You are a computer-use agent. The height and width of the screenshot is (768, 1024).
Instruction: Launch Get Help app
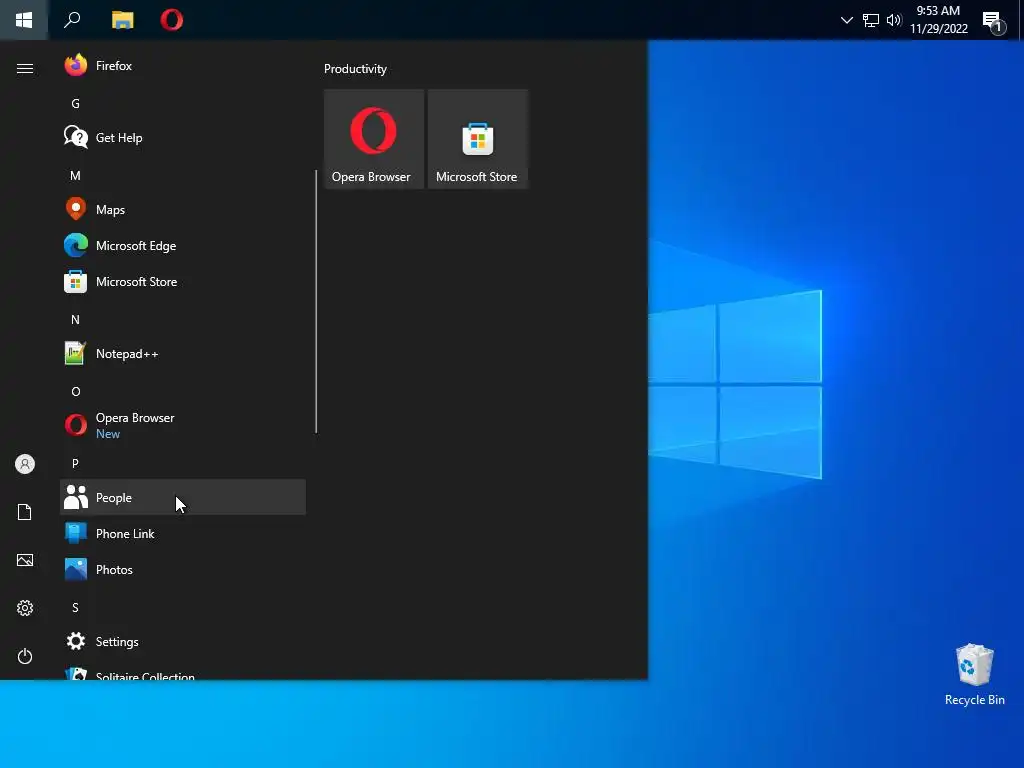(x=183, y=137)
